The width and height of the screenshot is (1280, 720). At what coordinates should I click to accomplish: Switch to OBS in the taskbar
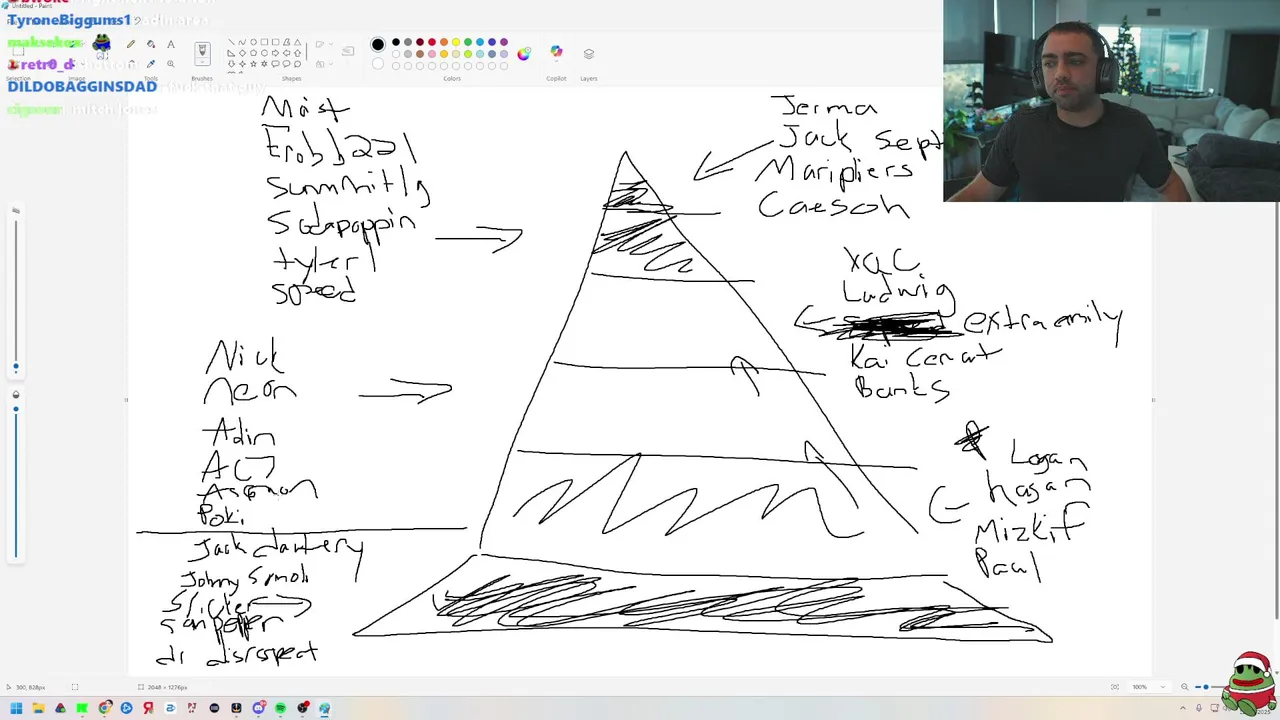(303, 708)
